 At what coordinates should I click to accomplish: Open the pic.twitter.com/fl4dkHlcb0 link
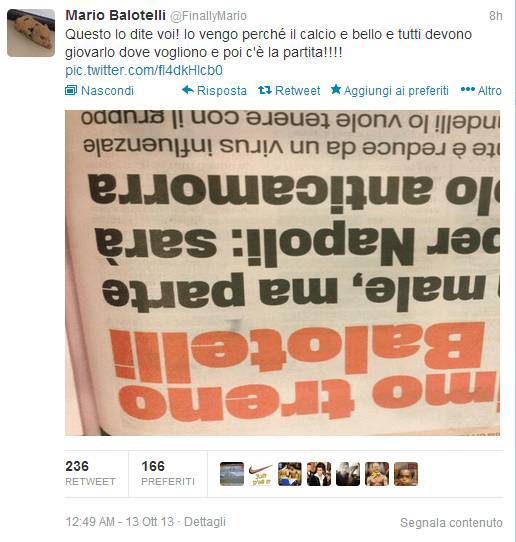[144, 71]
